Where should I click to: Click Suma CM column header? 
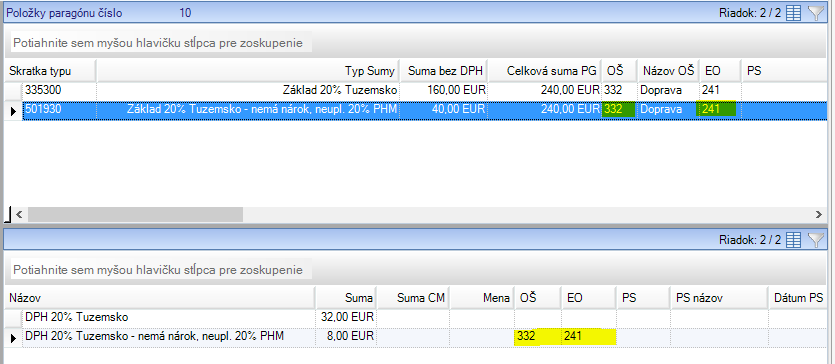(414, 298)
